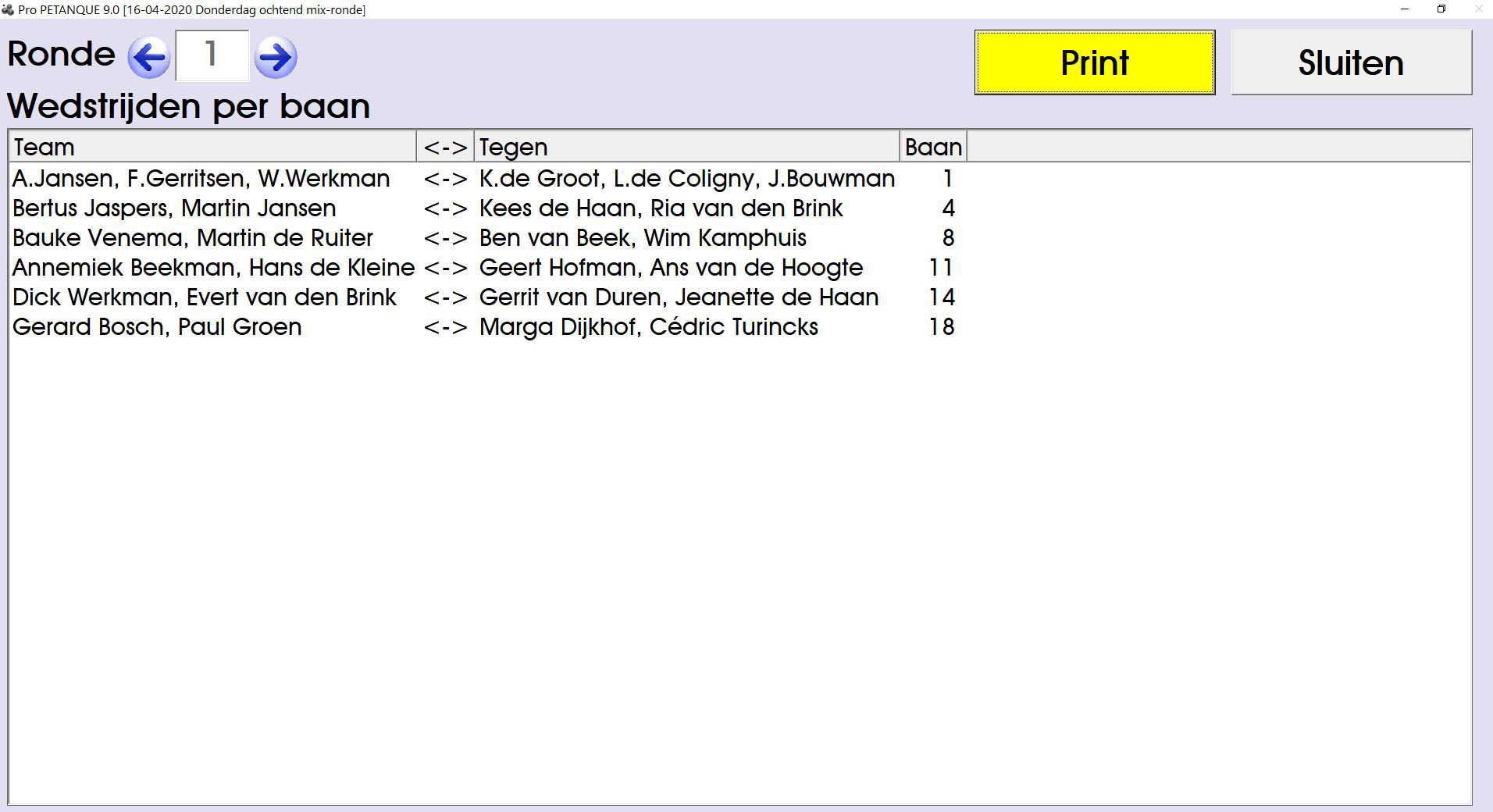1493x812 pixels.
Task: Select Annemiek Beekman, Hans de Kleine row
Action: 213,268
